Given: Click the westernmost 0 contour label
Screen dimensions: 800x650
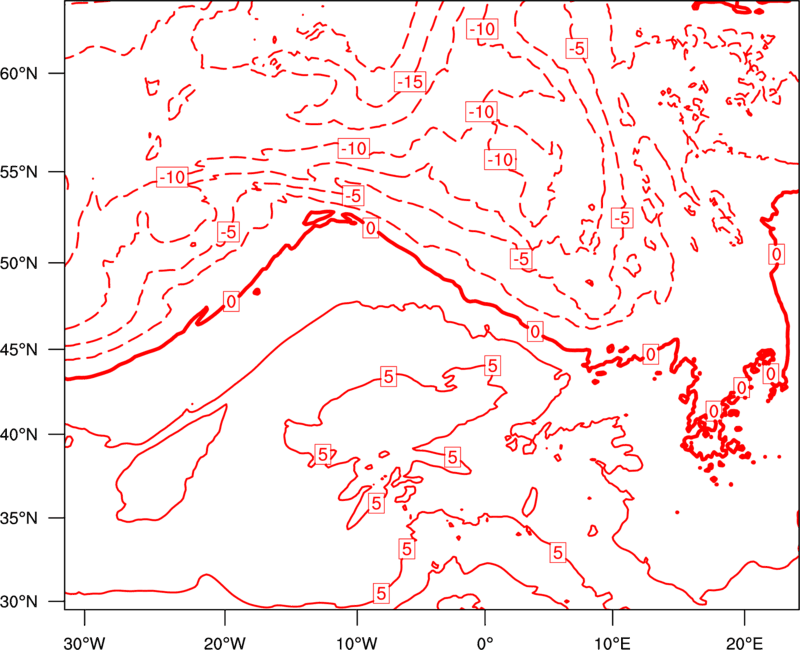Looking at the screenshot, I should (231, 302).
